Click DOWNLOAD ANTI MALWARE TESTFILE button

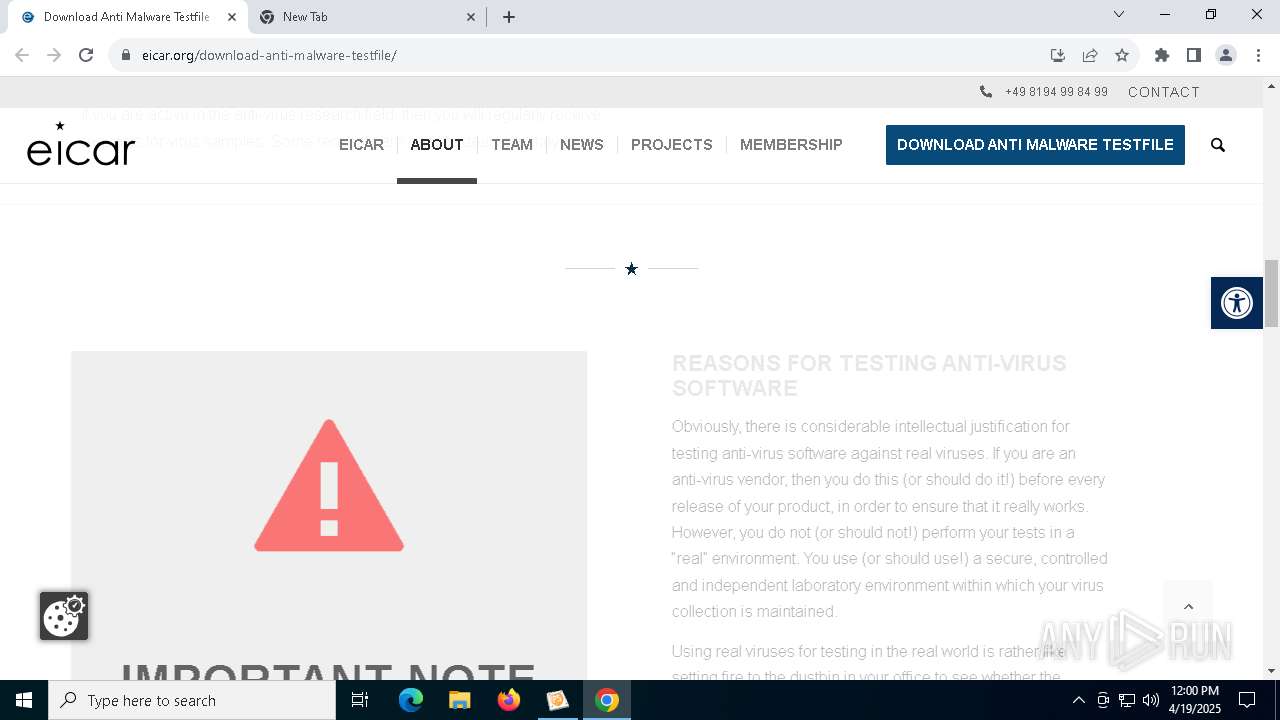[x=1035, y=145]
